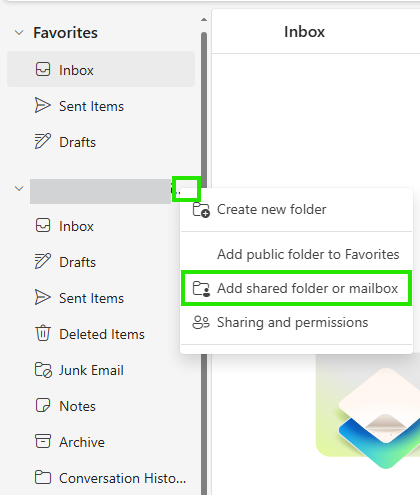420x495 pixels.
Task: Click the account Drafts pencil icon
Action: (x=43, y=261)
